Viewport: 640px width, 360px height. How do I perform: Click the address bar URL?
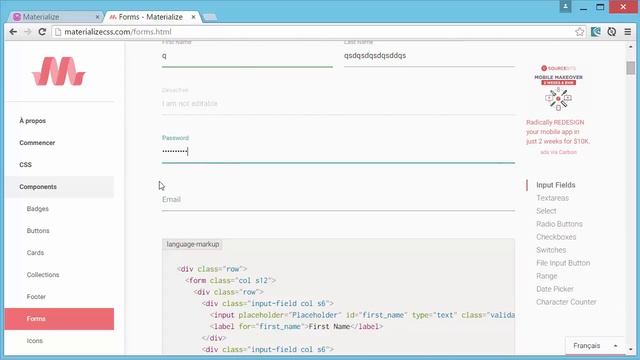118,32
